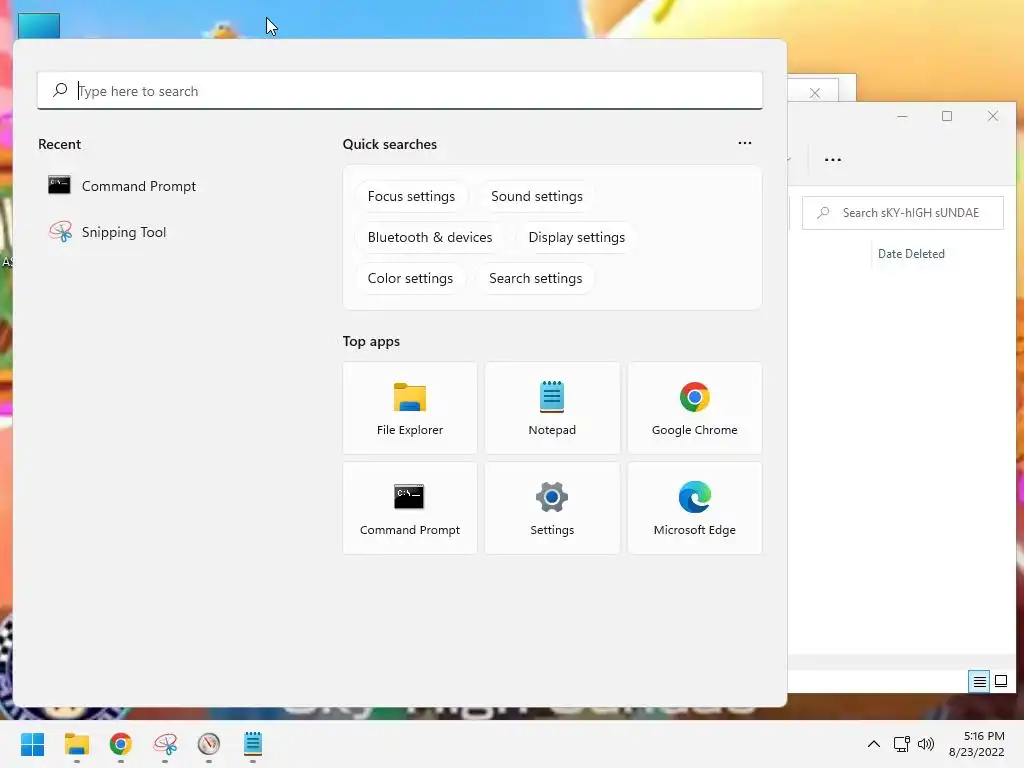Switch to large icons view in Recycle Bin window
Image resolution: width=1024 pixels, height=768 pixels.
coord(1000,682)
